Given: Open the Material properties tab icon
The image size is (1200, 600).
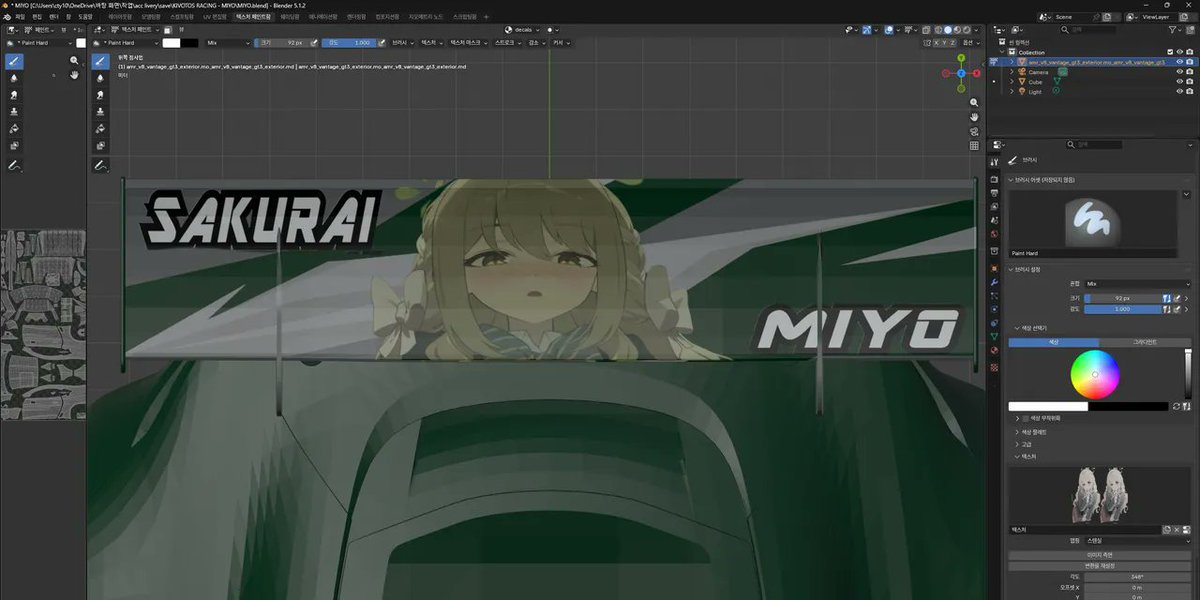Looking at the screenshot, I should pos(994,350).
